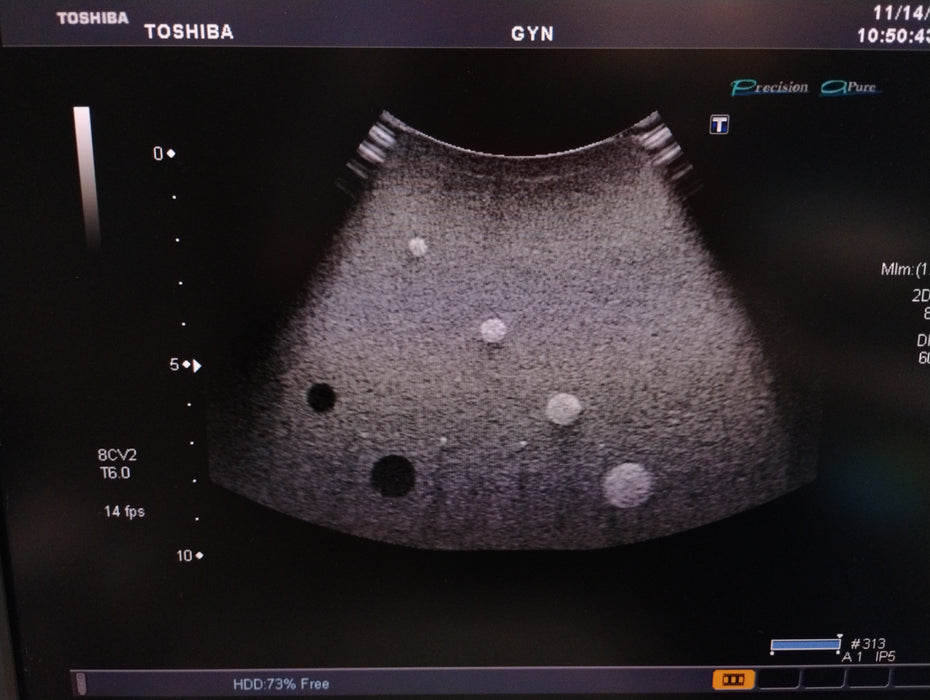Click the TOSHIBA header text label
This screenshot has height=700, width=930.
(189, 31)
